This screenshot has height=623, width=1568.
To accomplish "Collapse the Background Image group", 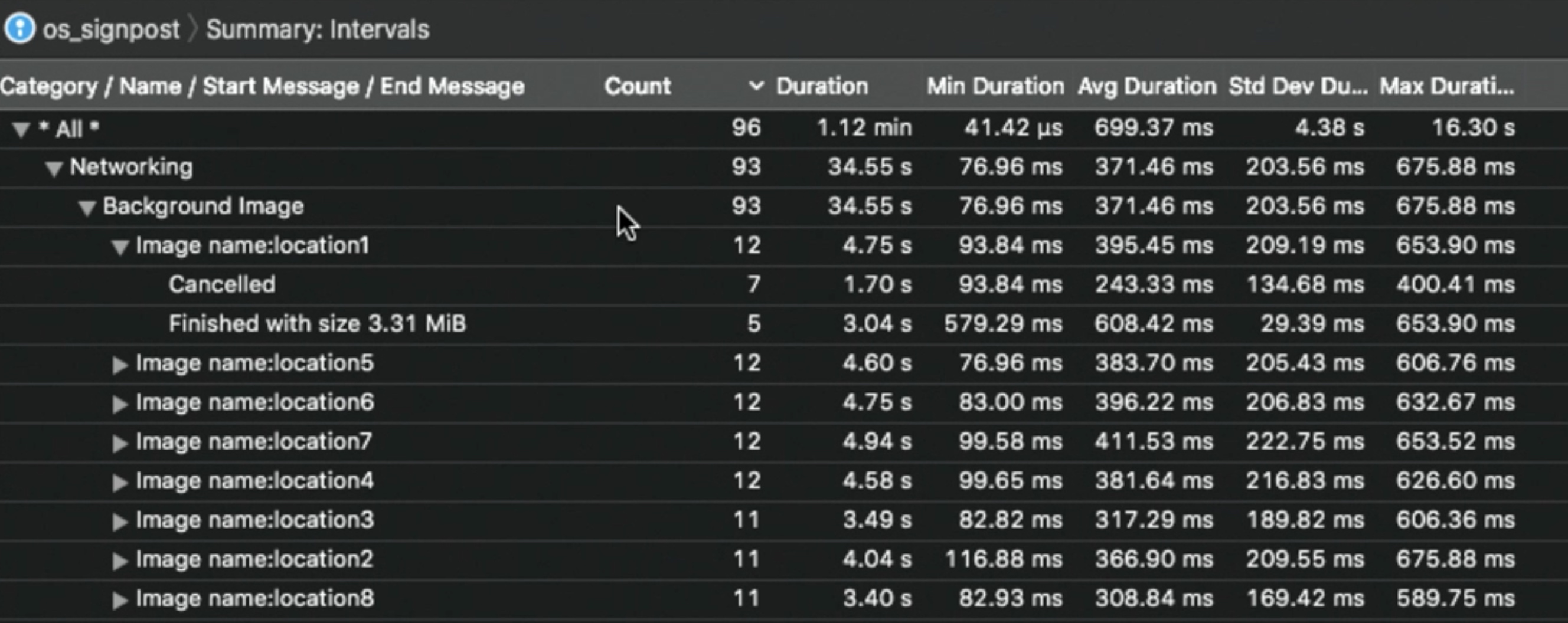I will coord(87,208).
